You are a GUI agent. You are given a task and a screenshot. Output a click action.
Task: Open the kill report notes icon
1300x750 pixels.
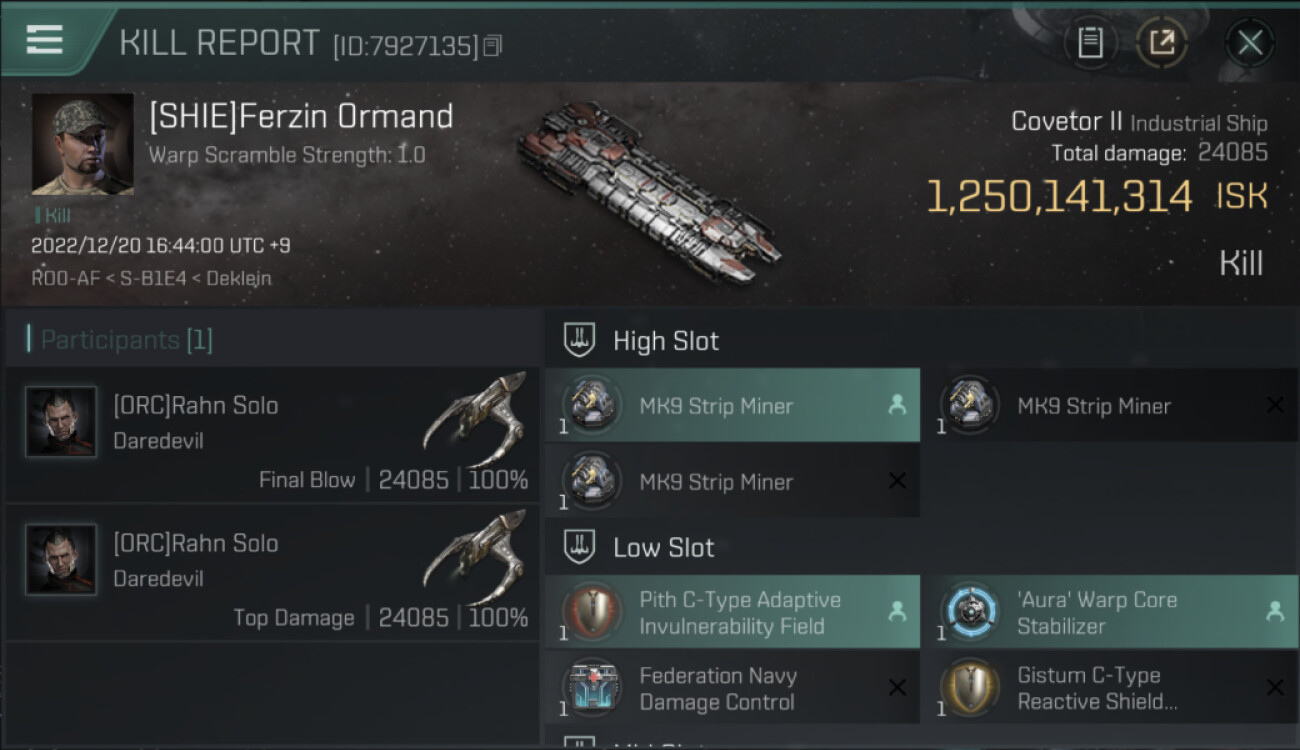point(1090,43)
